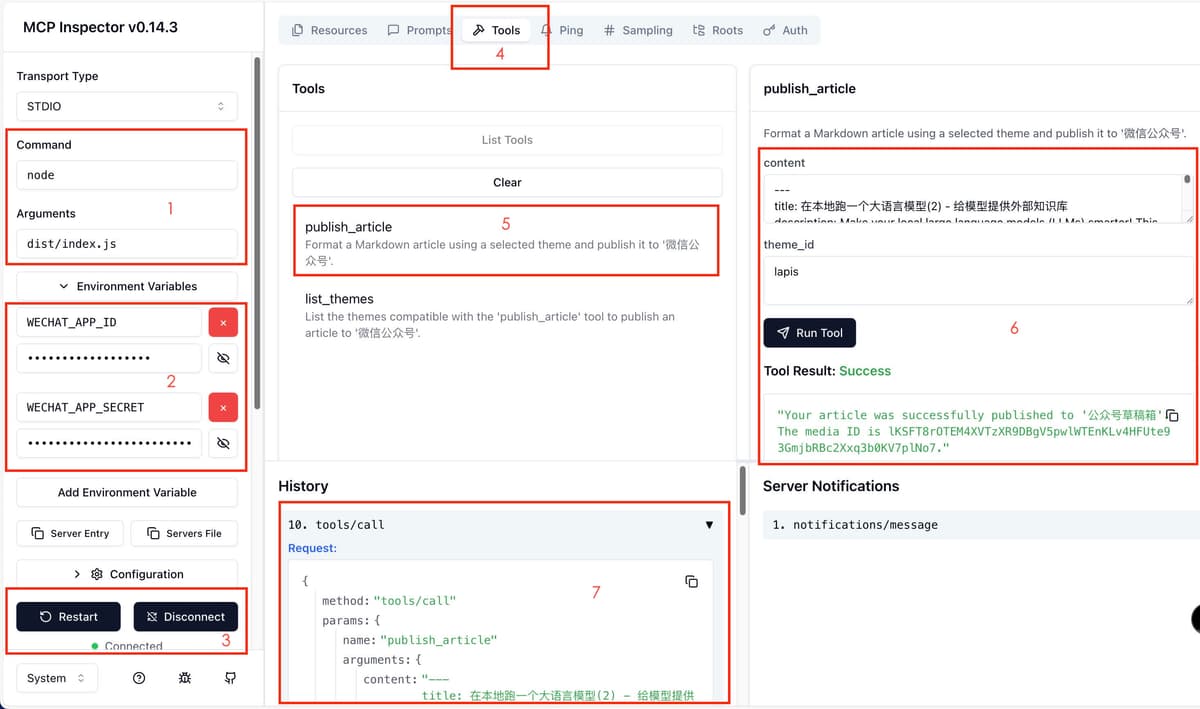Open the Ping tab

click(562, 30)
